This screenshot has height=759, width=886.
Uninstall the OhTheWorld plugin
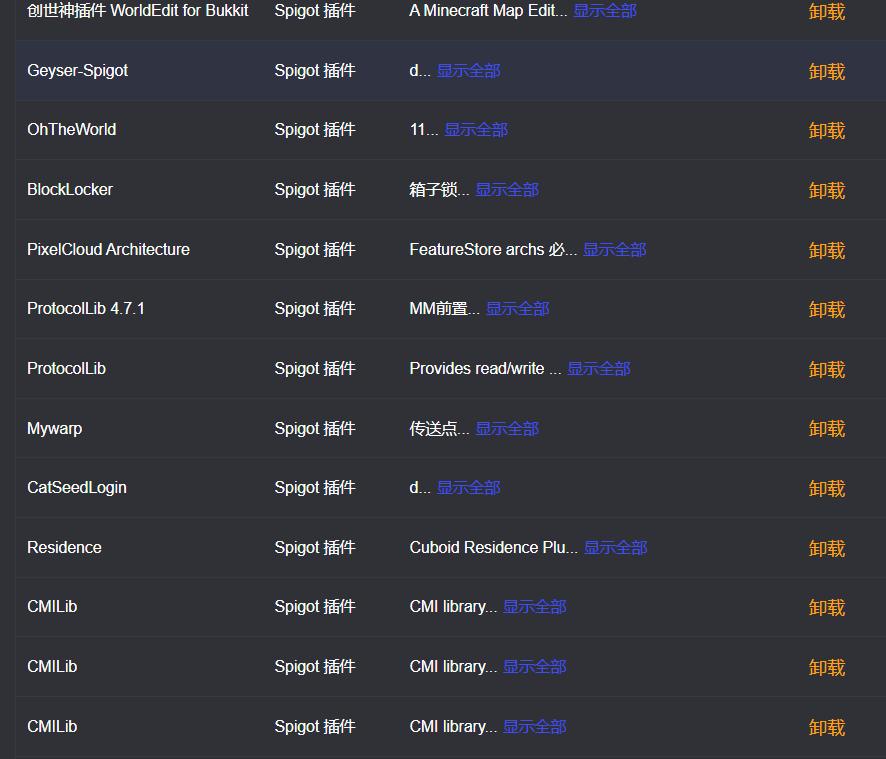pyautogui.click(x=826, y=131)
